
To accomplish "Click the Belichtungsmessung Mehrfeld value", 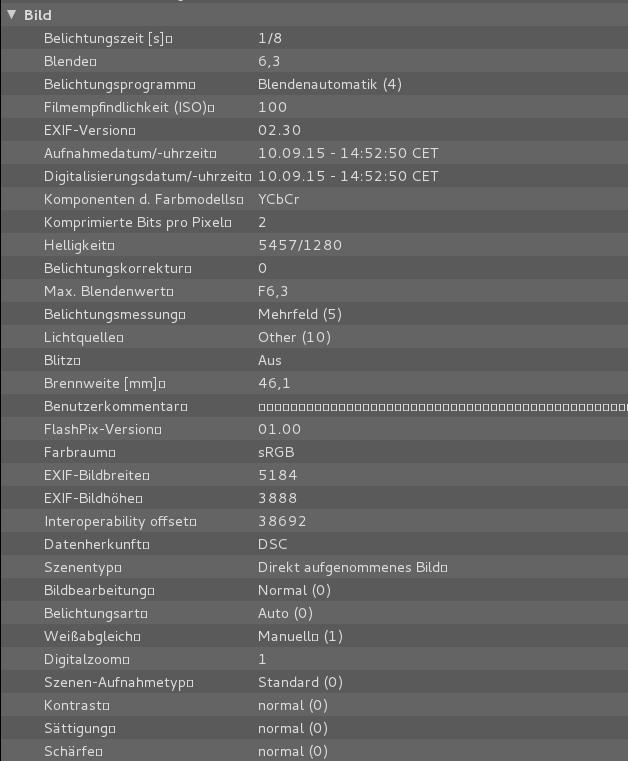I will point(299,314).
